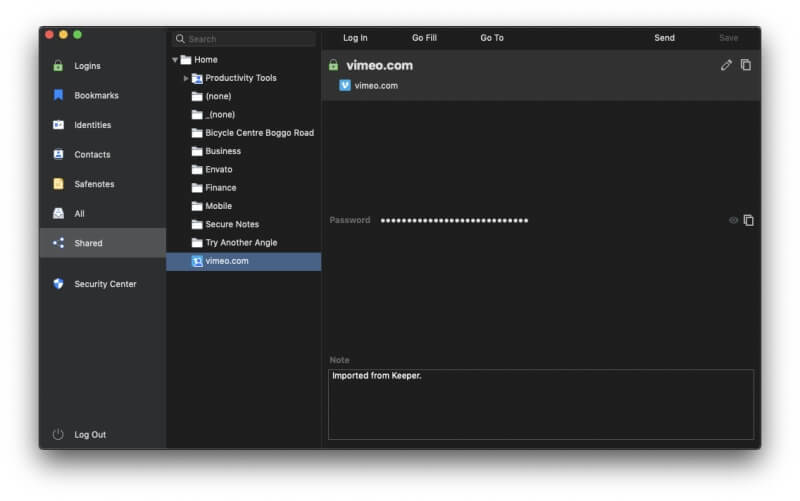Open the Identities card icon
The width and height of the screenshot is (800, 501).
pyautogui.click(x=58, y=124)
